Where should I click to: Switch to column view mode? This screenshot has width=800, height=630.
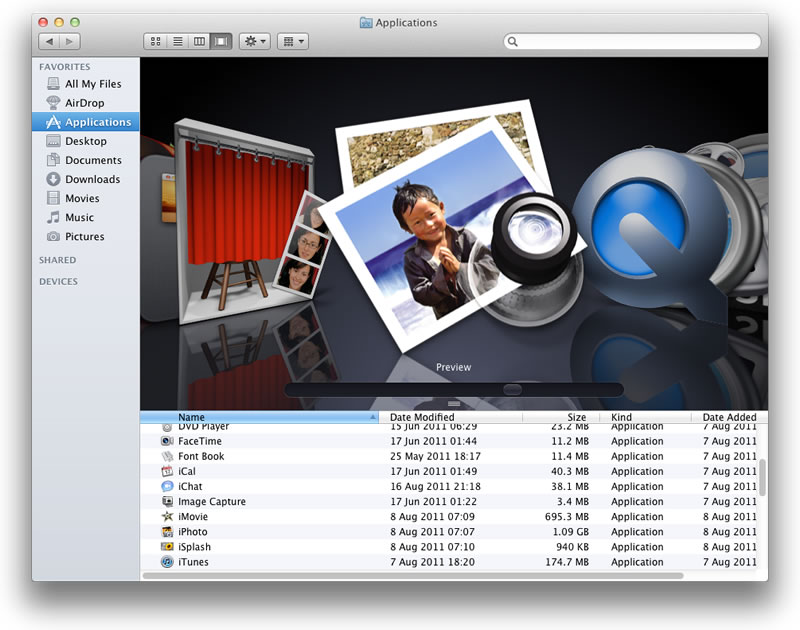[x=200, y=41]
